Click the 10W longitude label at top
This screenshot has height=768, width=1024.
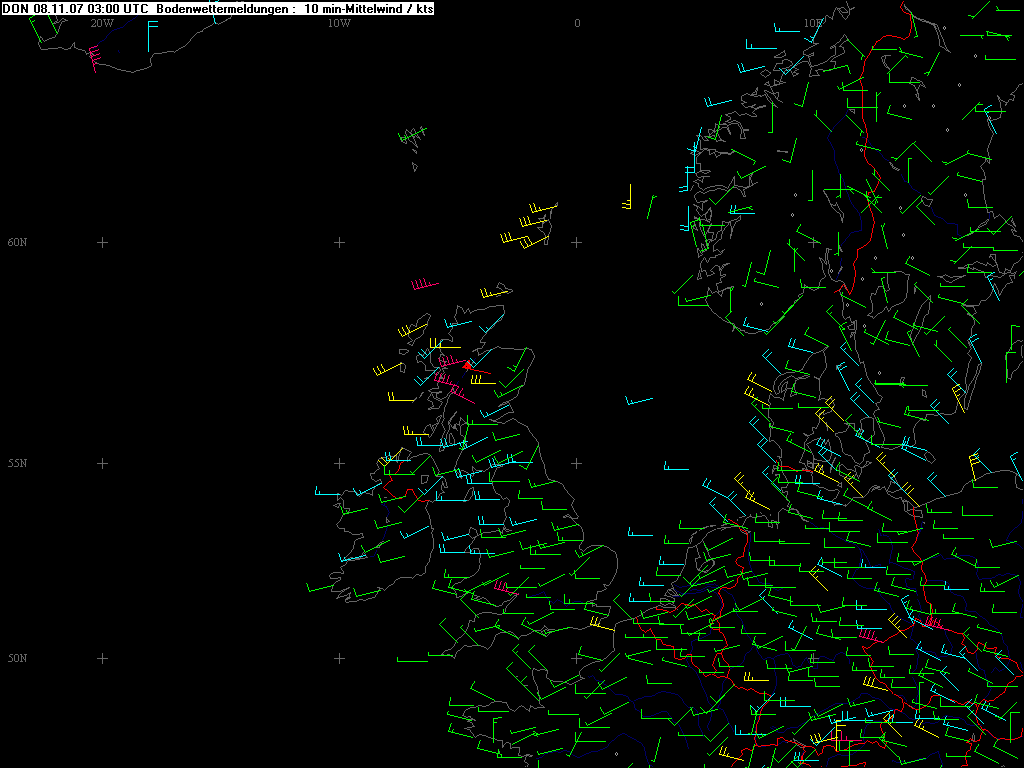[x=339, y=23]
